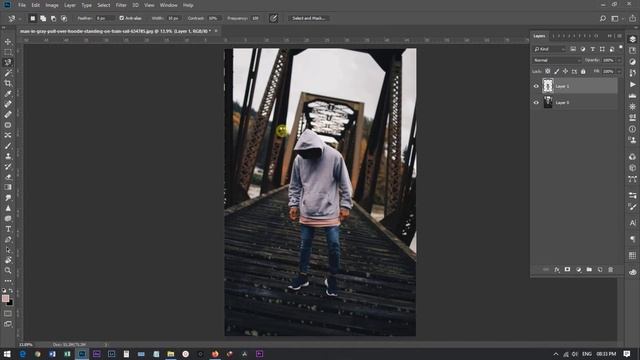This screenshot has height=360, width=640.
Task: Open the Kind filter dropdown
Action: tap(549, 49)
